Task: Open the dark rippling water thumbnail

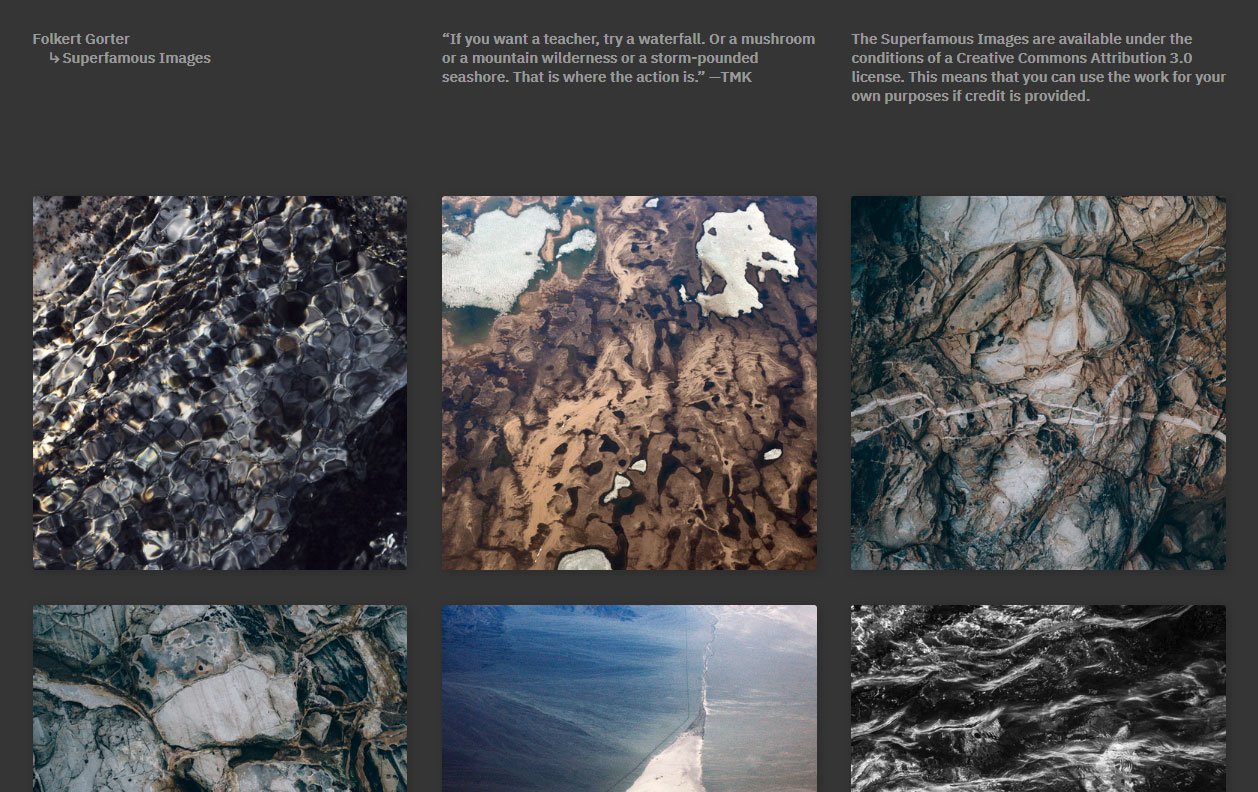Action: click(220, 383)
